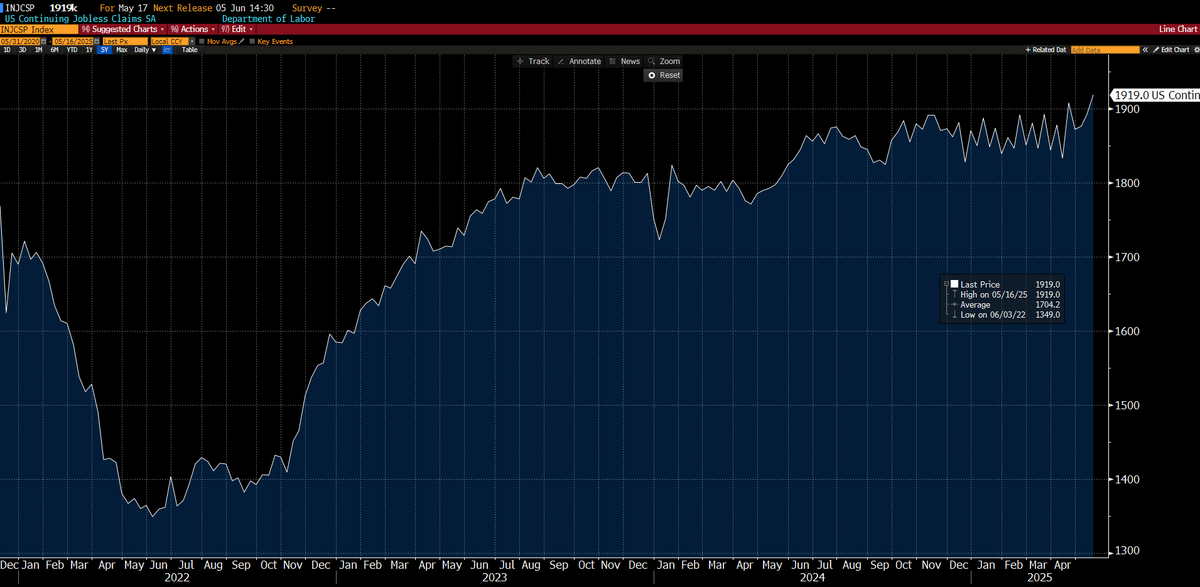The height and width of the screenshot is (587, 1200).
Task: Open the Daily periodicity dropdown
Action: point(145,50)
